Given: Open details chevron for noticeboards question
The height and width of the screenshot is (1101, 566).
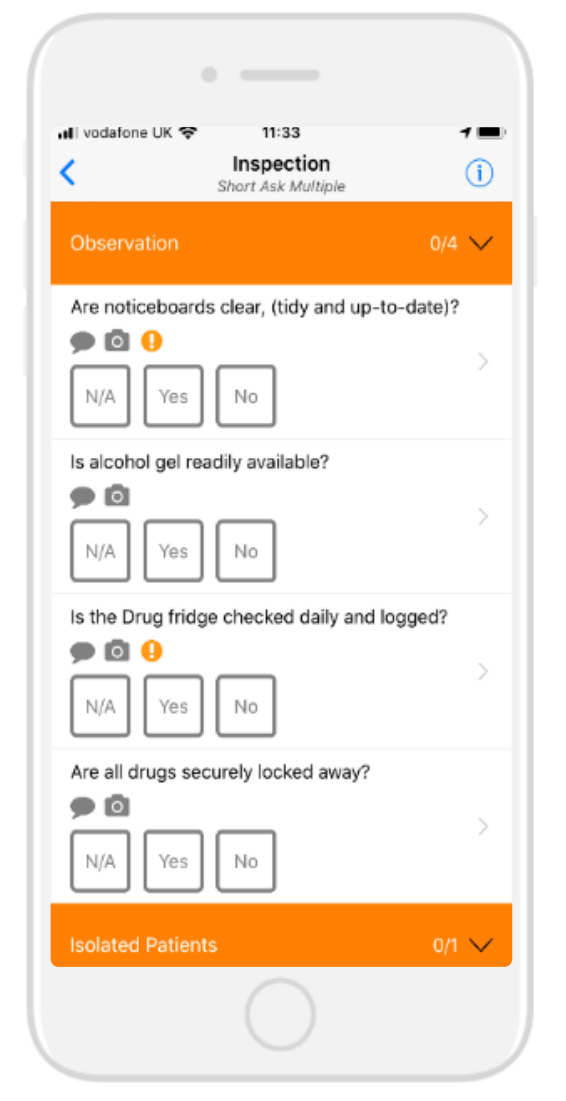Looking at the screenshot, I should [482, 362].
